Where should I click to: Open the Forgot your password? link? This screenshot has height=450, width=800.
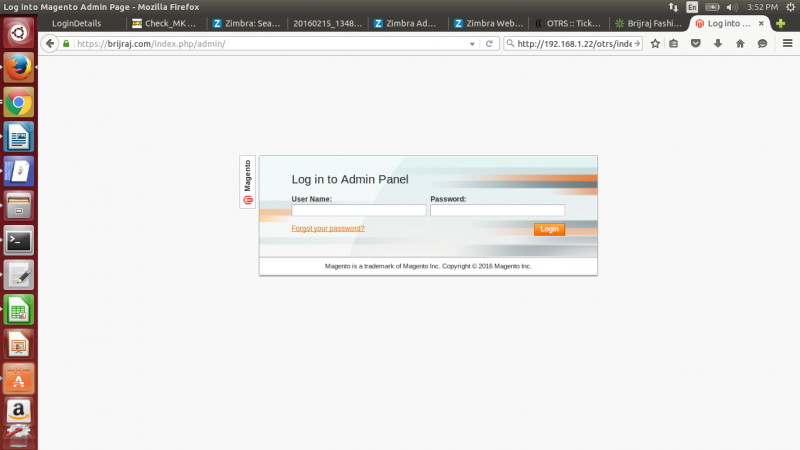coord(328,228)
